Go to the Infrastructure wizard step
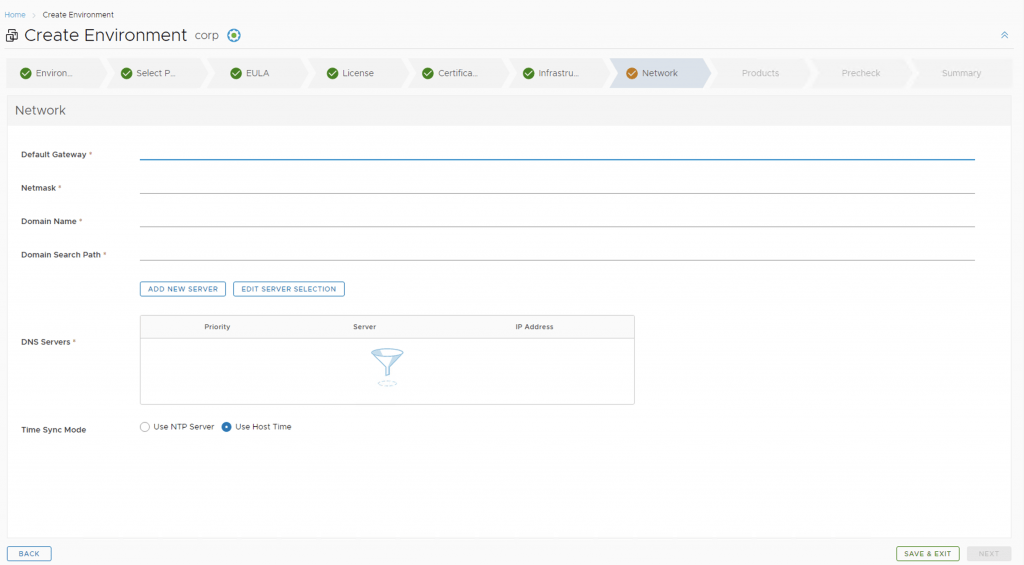The height and width of the screenshot is (565, 1024). 557,73
